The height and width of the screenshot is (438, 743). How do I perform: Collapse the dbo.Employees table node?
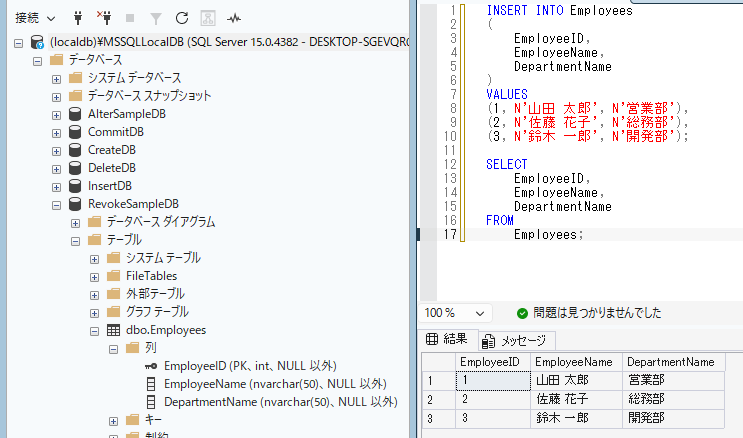pyautogui.click(x=94, y=331)
